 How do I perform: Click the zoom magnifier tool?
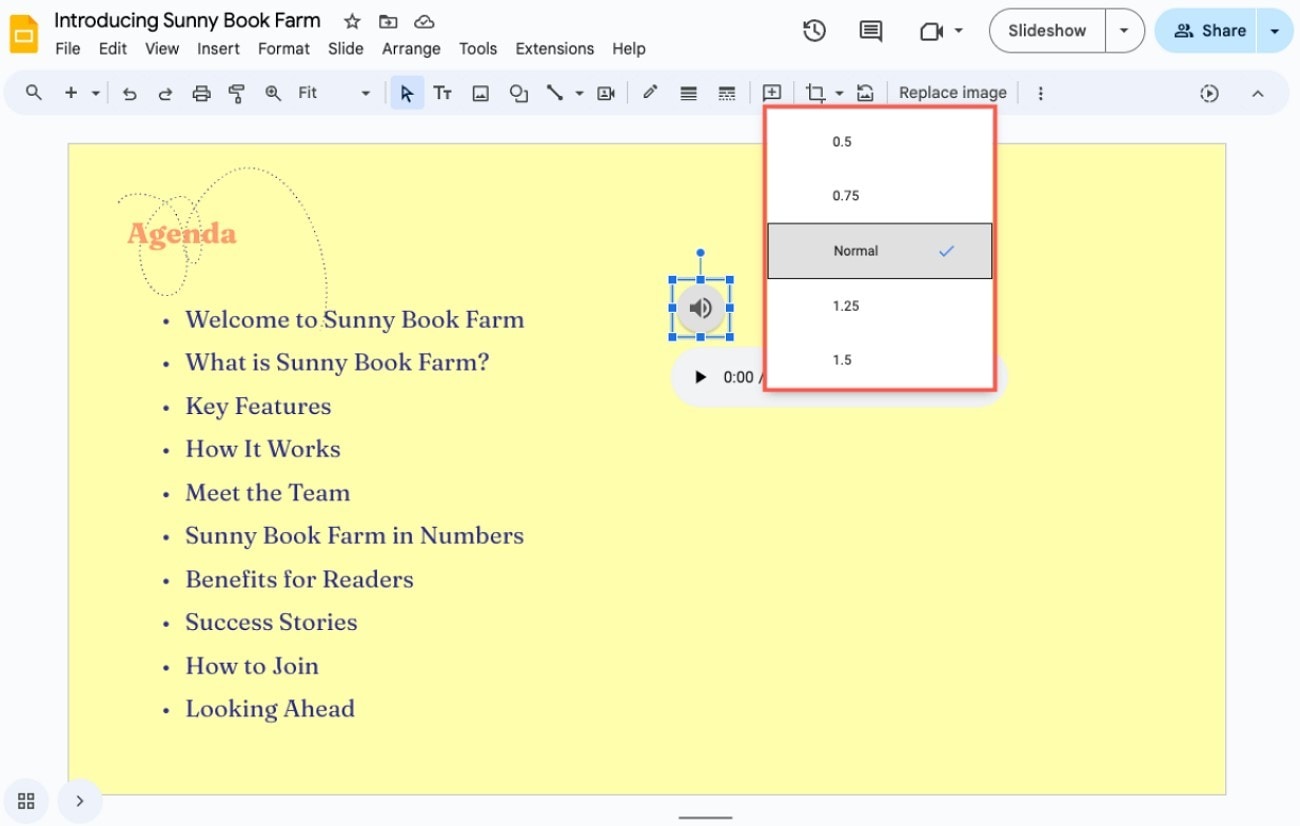tap(273, 93)
